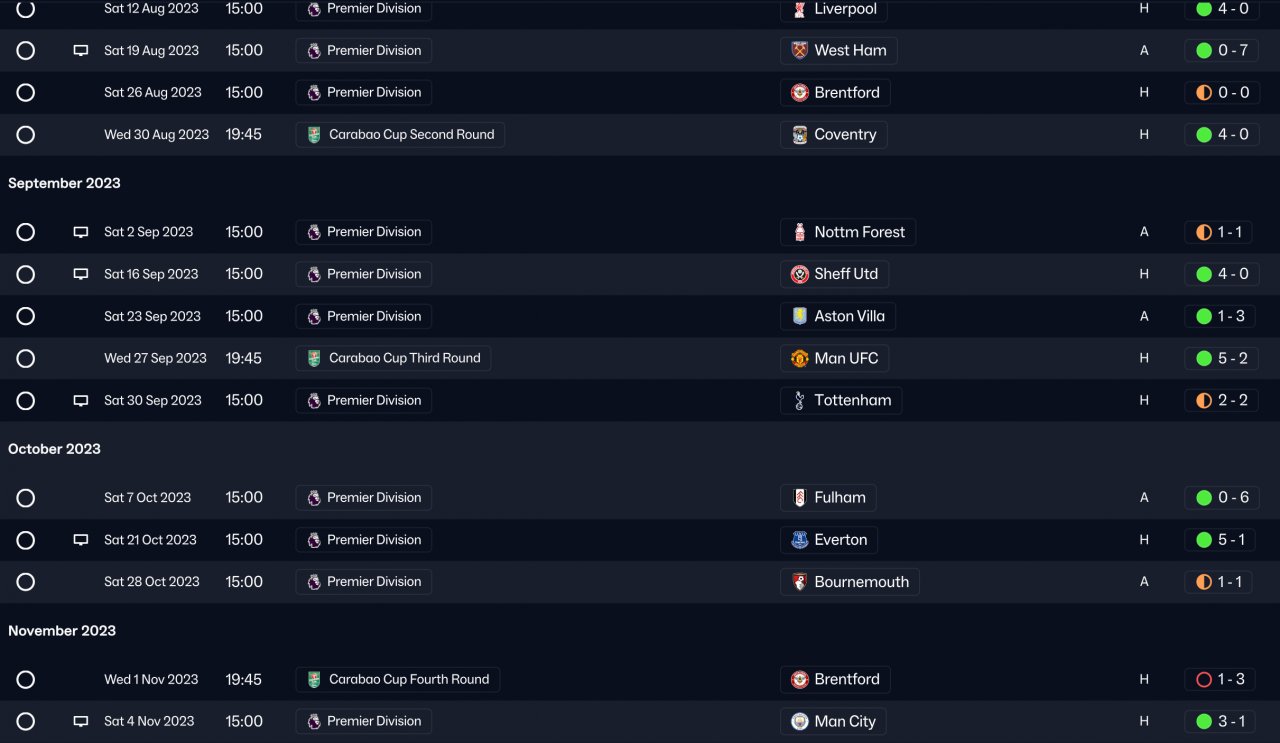The height and width of the screenshot is (743, 1280).
Task: Click the Fulham club crest icon
Action: coord(799,497)
